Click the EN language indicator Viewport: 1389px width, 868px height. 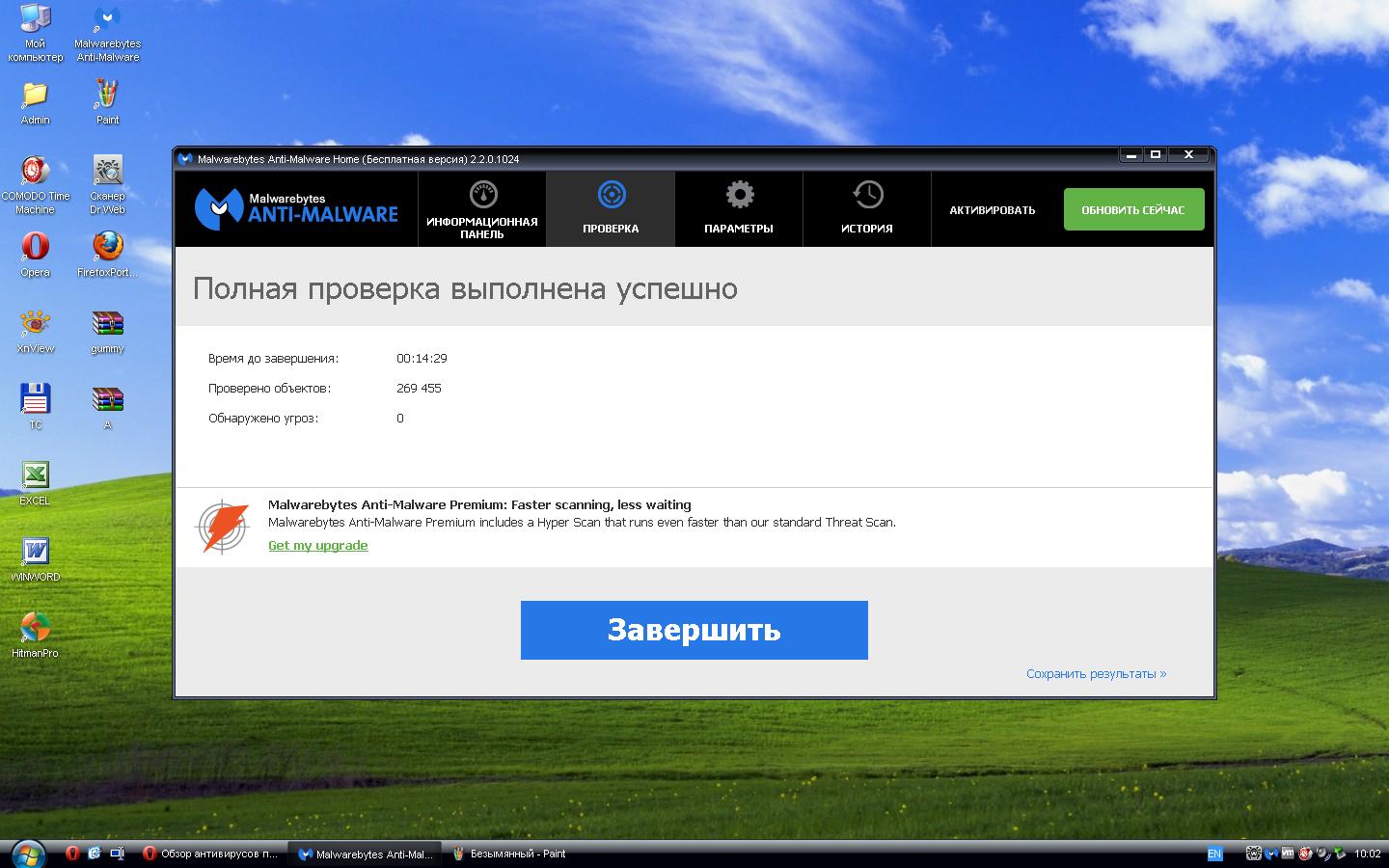pos(1215,854)
